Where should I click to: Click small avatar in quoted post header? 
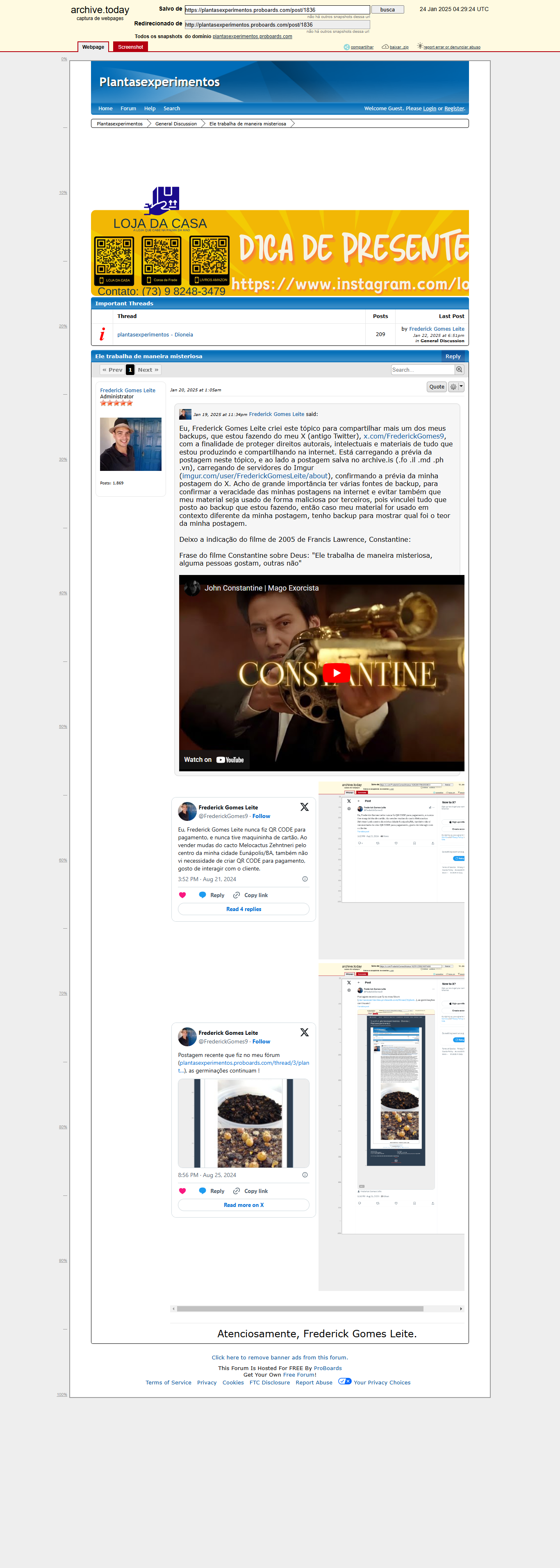click(185, 414)
